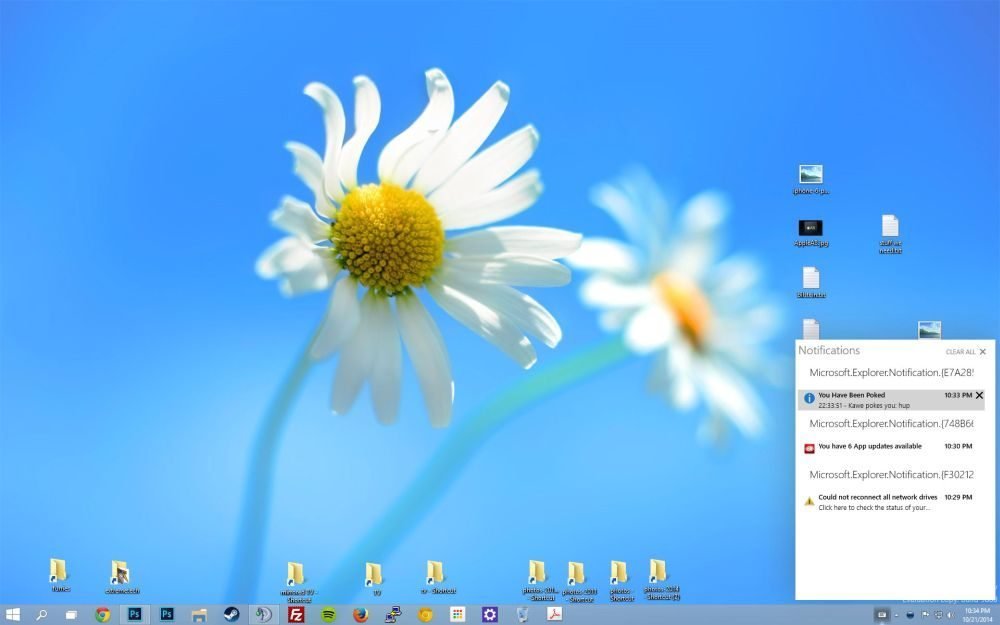
Task: Open Task View on the taskbar
Action: (71, 615)
